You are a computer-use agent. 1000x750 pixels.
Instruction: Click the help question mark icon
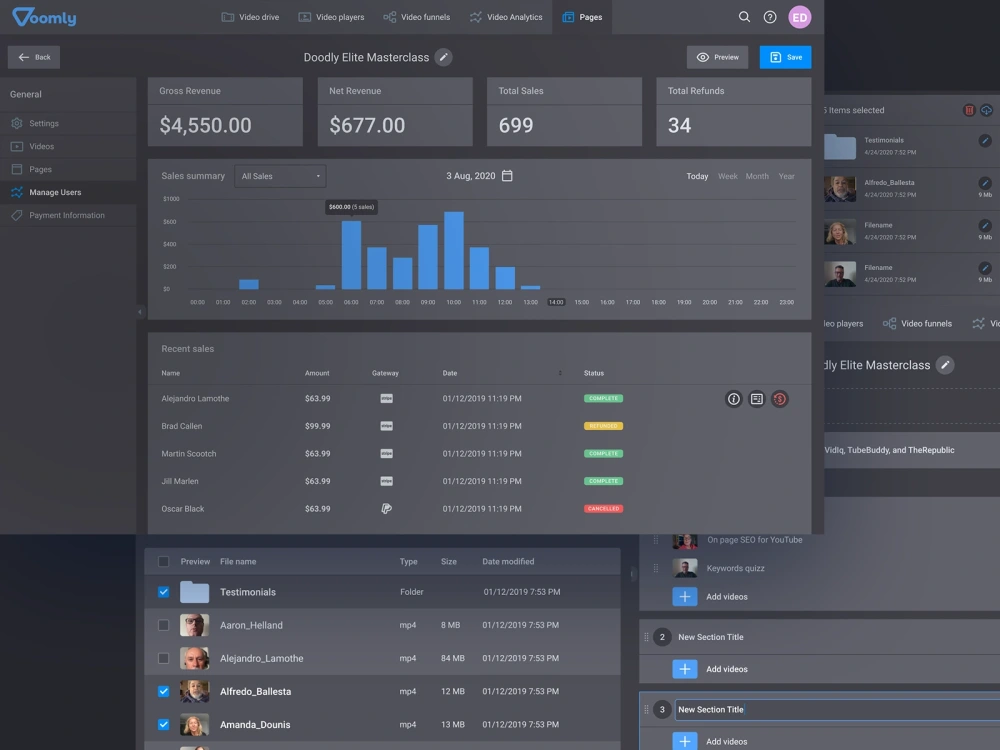(x=769, y=17)
